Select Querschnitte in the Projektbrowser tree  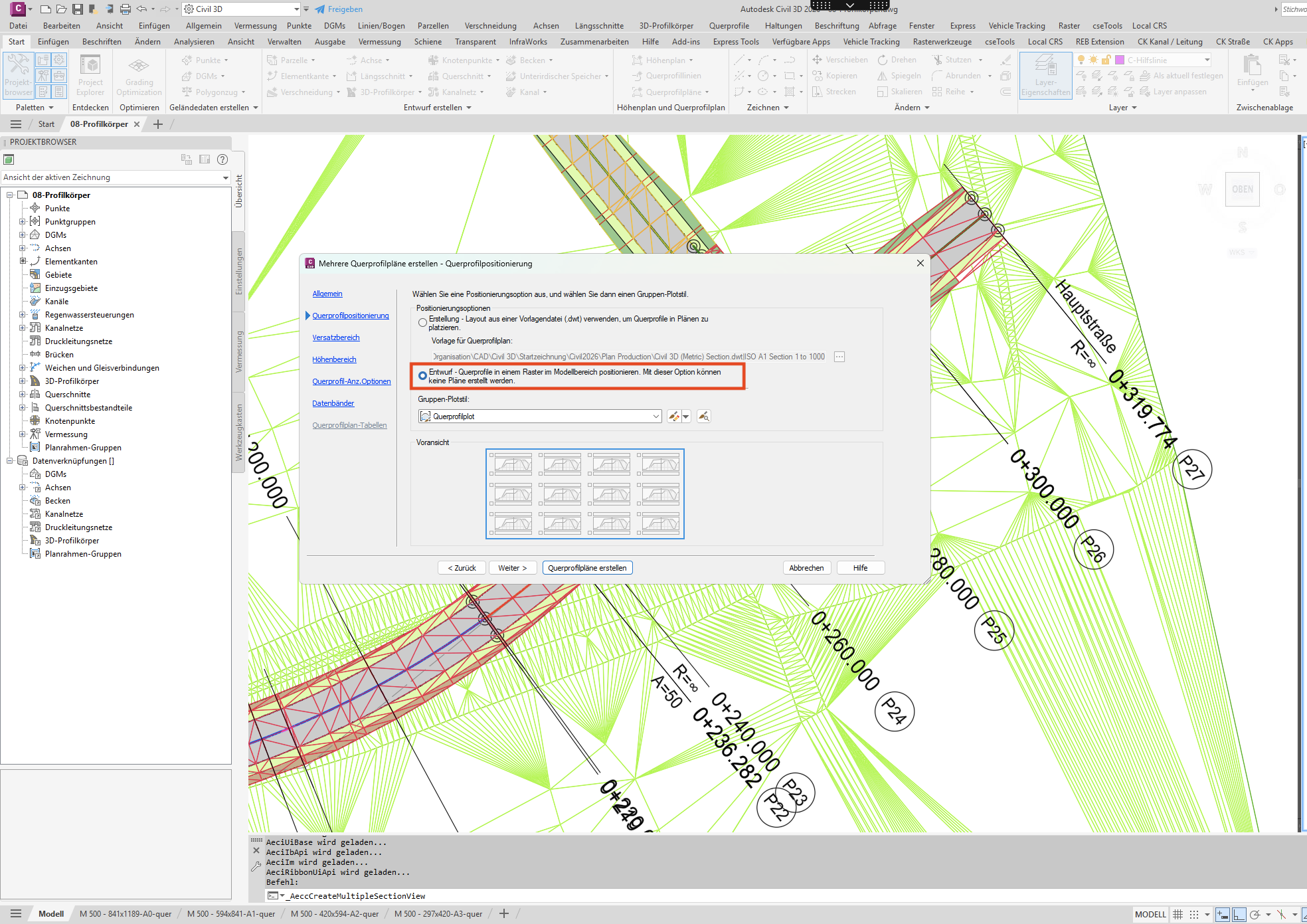pyautogui.click(x=68, y=395)
